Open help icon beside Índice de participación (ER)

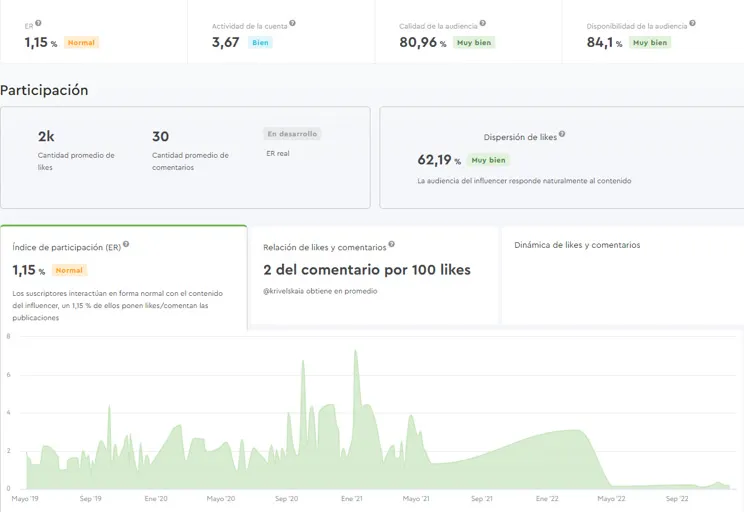click(x=126, y=244)
